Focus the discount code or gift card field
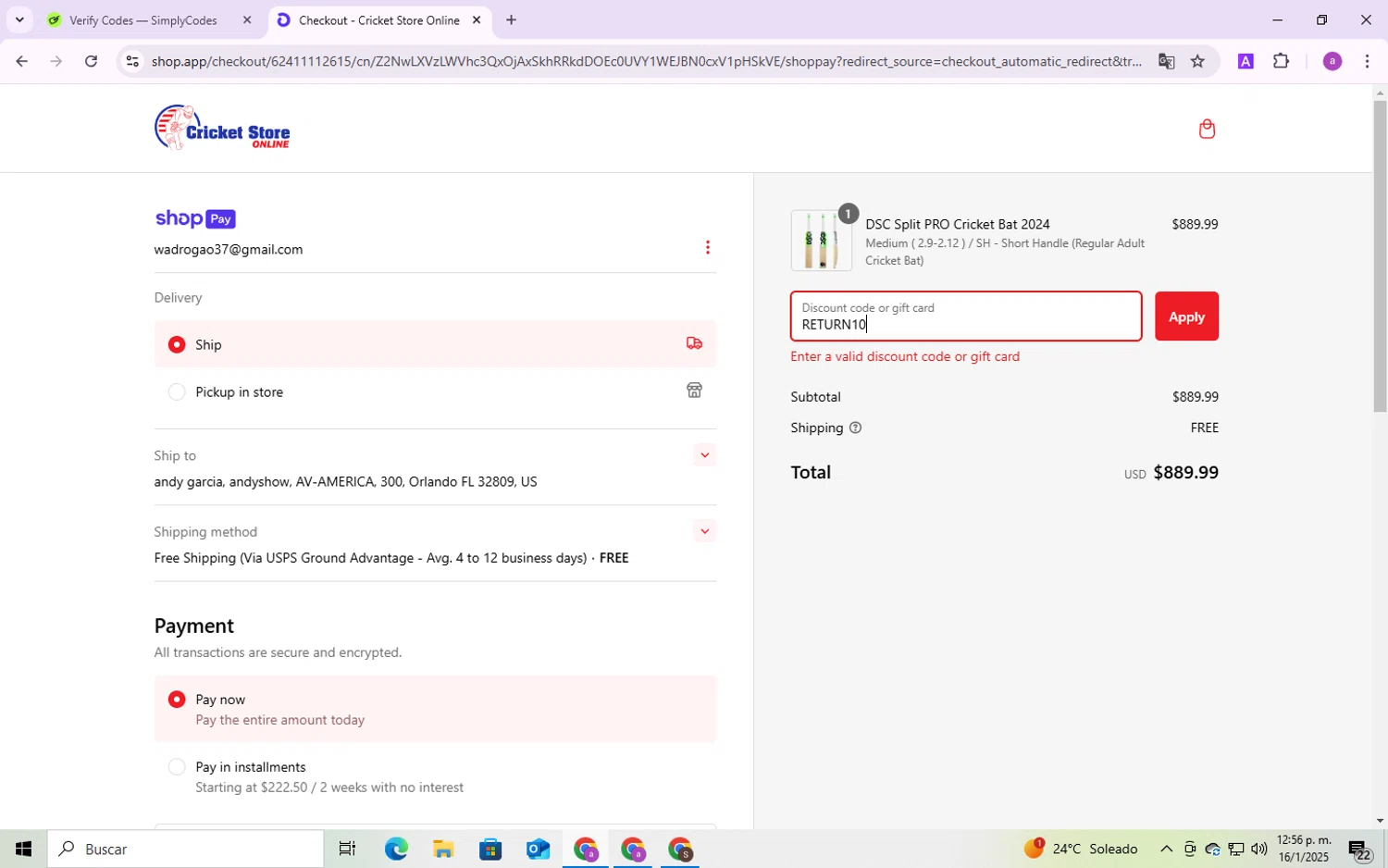This screenshot has width=1388, height=868. [x=966, y=316]
